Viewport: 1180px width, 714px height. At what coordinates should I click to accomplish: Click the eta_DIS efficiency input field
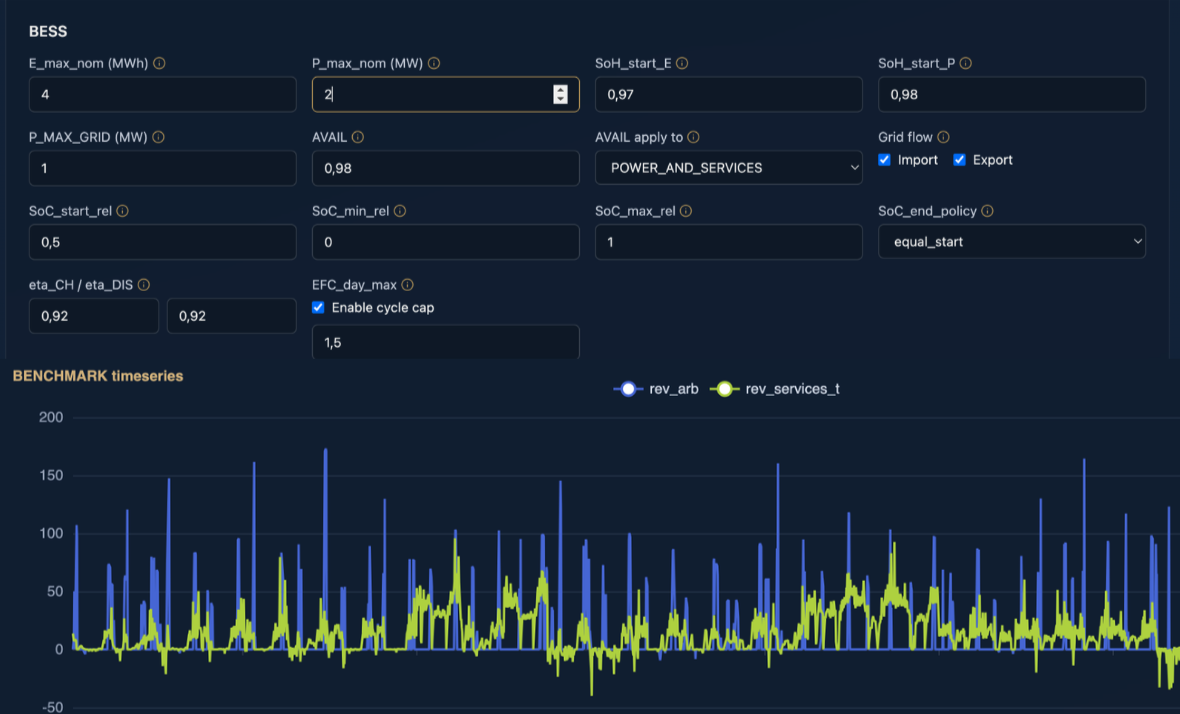[x=232, y=316]
